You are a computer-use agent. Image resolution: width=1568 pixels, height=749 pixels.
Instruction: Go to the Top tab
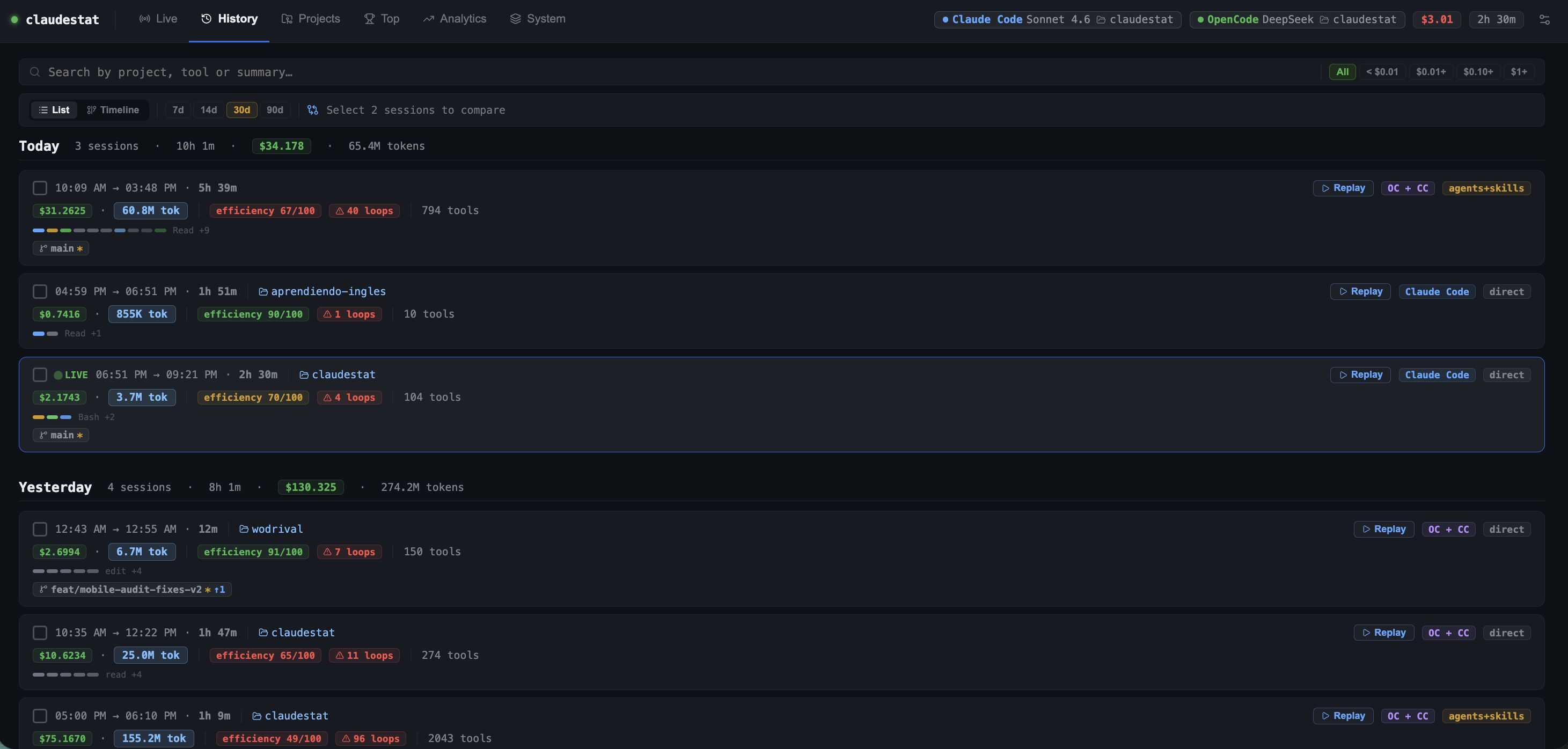tap(382, 19)
